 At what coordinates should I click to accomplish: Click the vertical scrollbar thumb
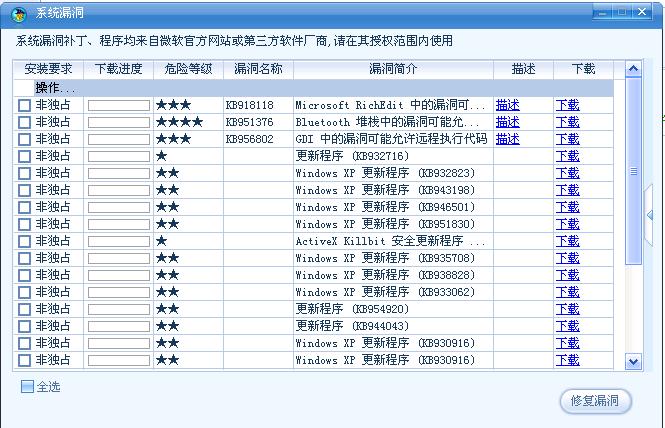coord(633,171)
